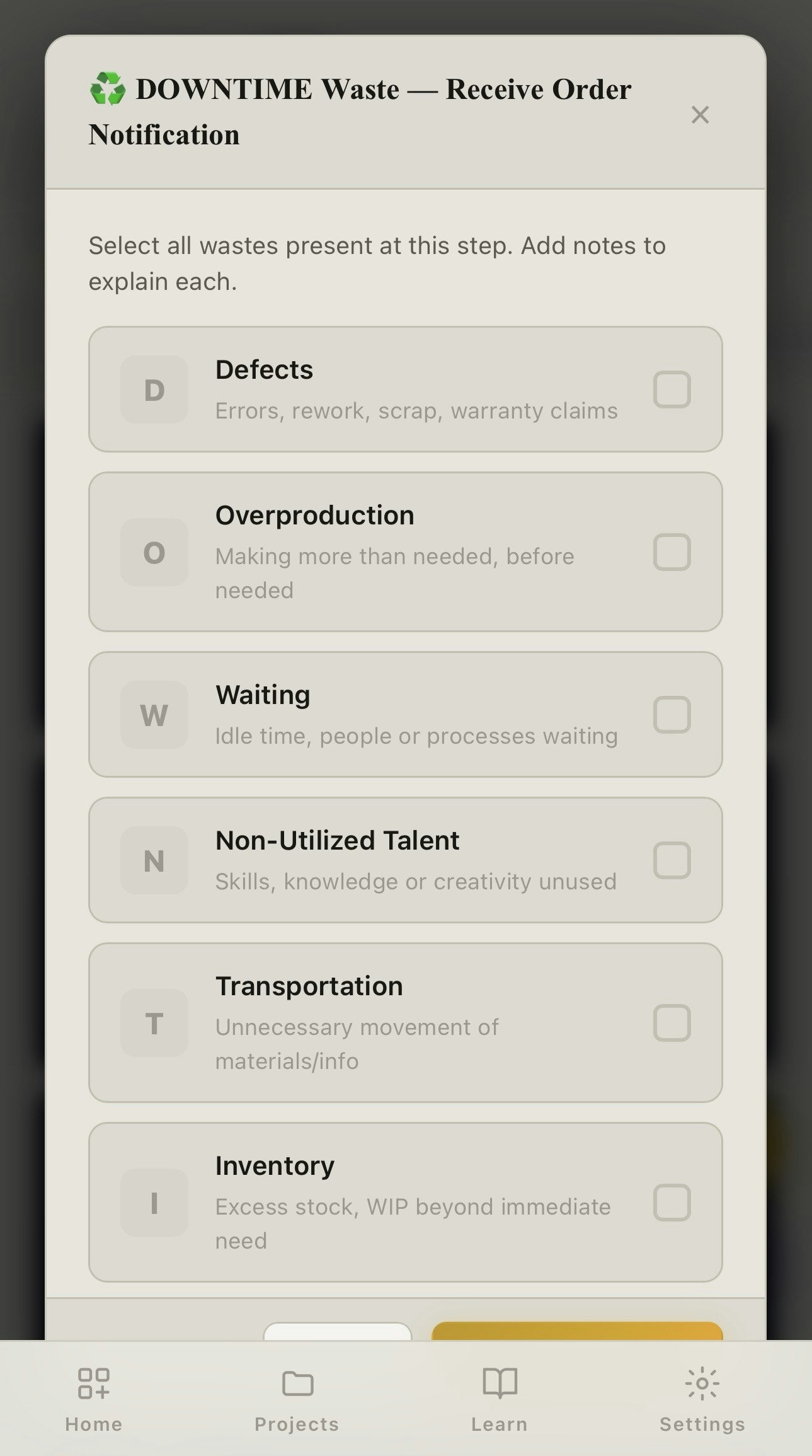Screen dimensions: 812x1456
Task: Tap the W letter badge for Waiting
Action: pos(154,715)
